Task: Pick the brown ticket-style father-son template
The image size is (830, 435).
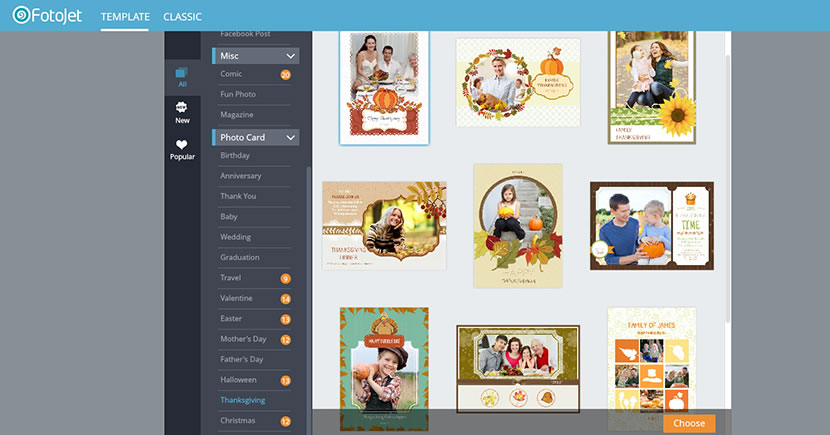Action: [x=652, y=226]
